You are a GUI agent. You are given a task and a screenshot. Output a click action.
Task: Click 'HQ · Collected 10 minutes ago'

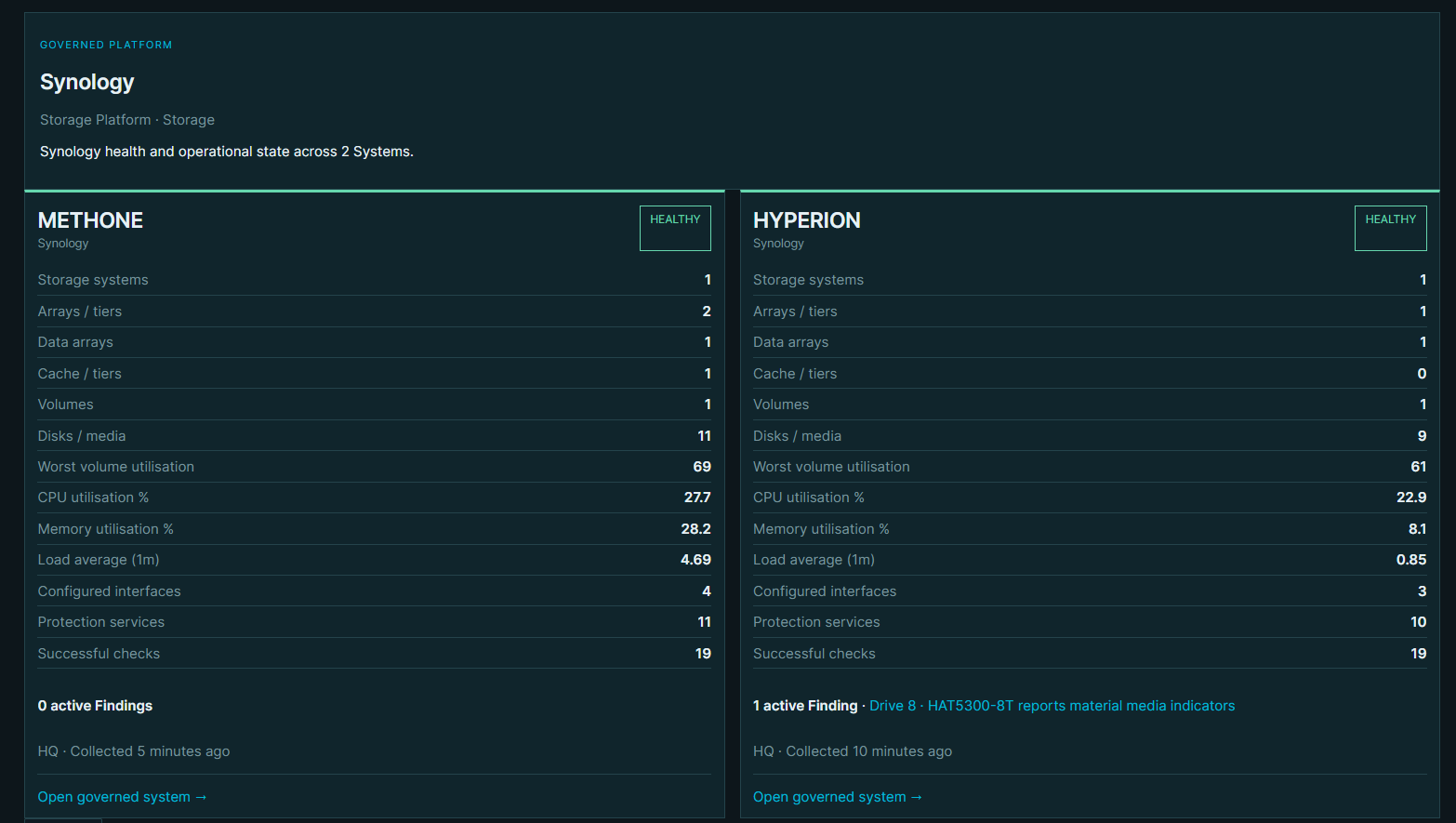click(853, 751)
